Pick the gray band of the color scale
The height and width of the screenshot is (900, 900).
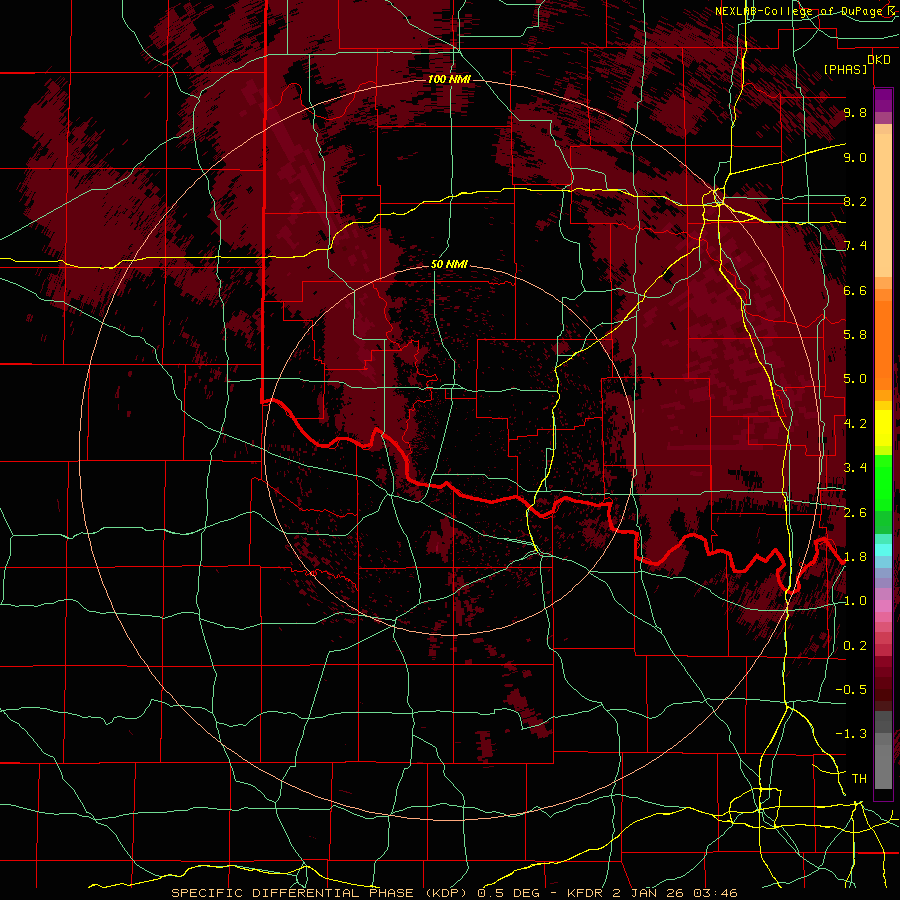[x=883, y=750]
